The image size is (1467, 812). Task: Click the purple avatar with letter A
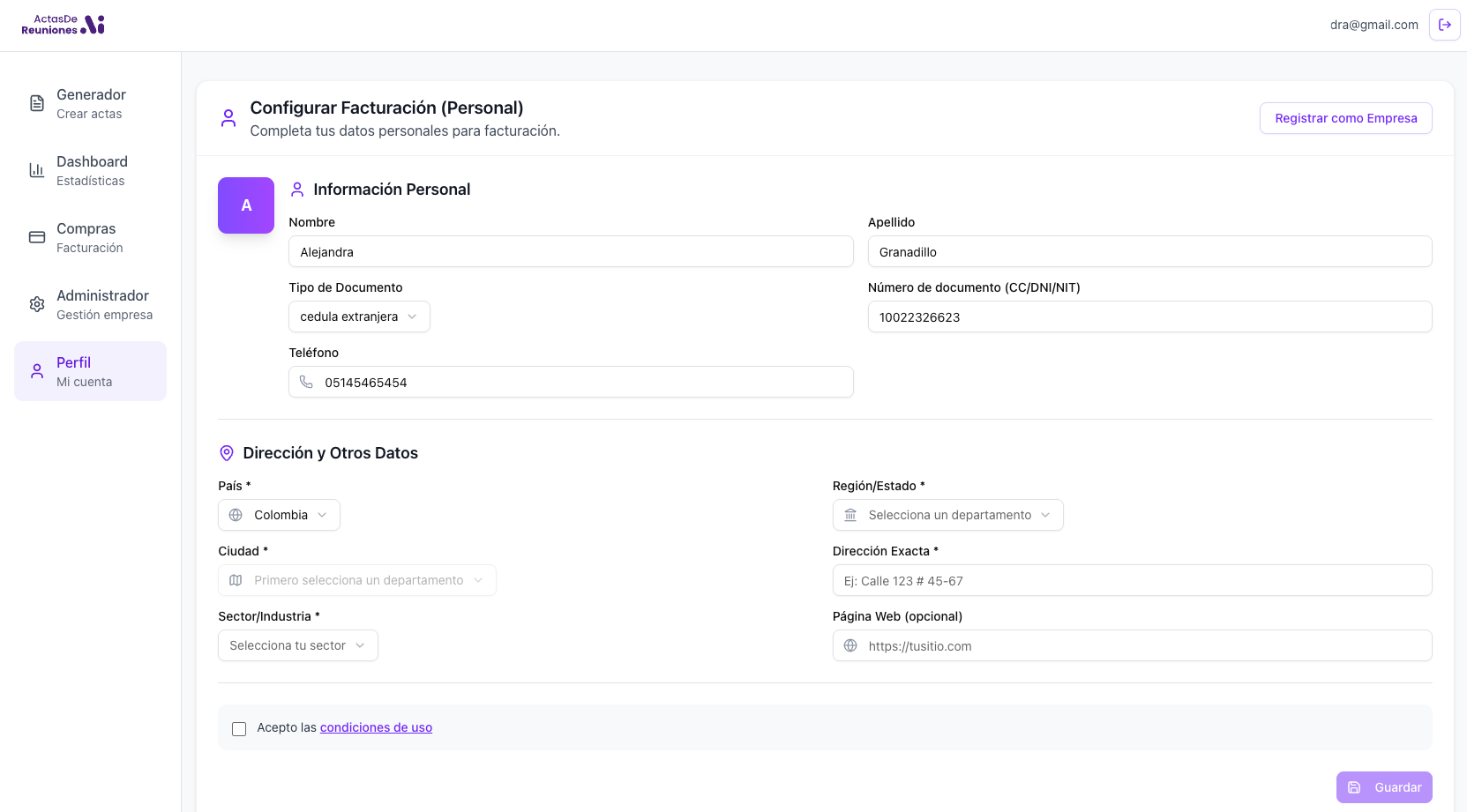click(x=246, y=205)
